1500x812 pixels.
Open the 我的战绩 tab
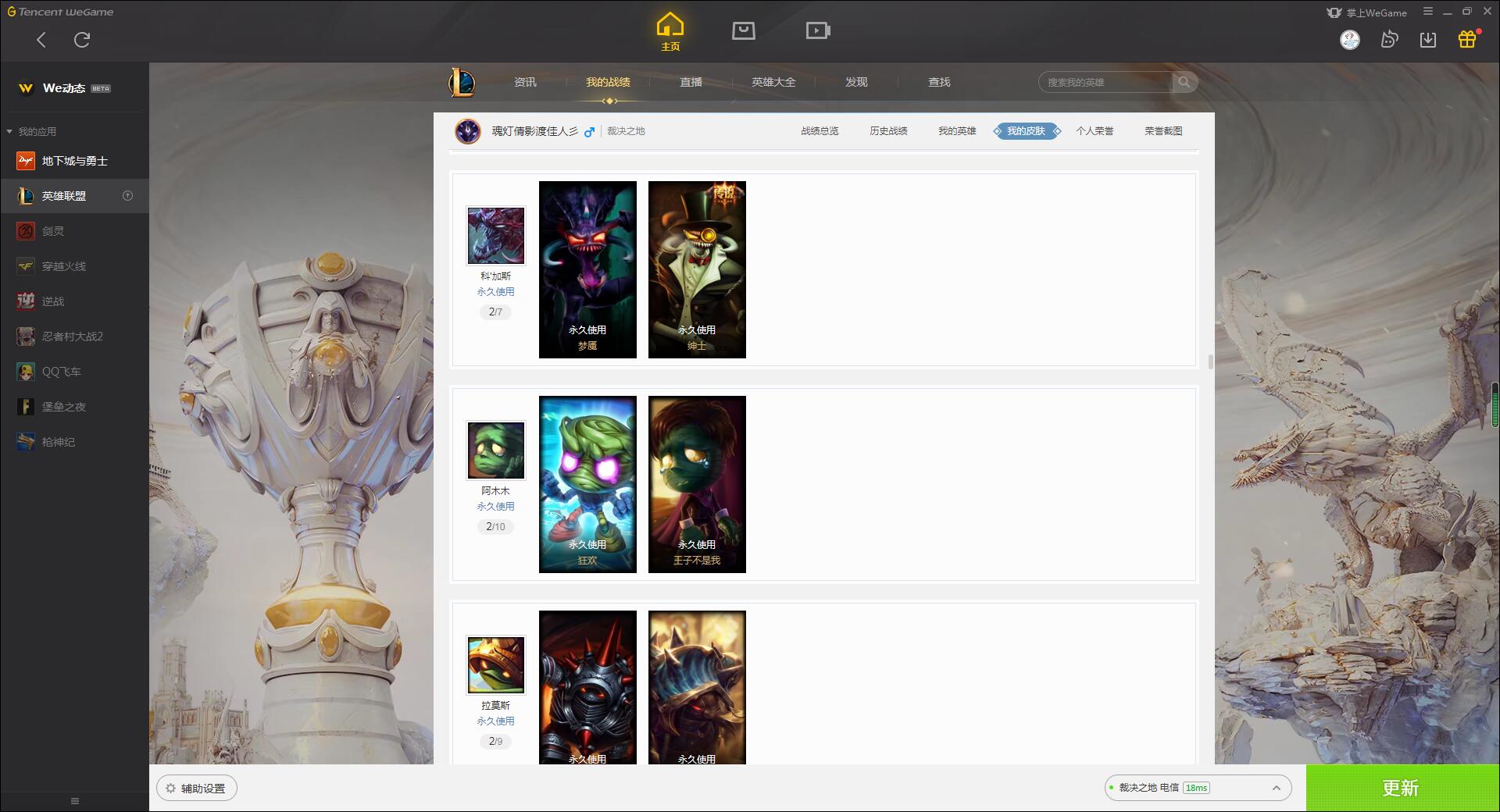click(608, 82)
